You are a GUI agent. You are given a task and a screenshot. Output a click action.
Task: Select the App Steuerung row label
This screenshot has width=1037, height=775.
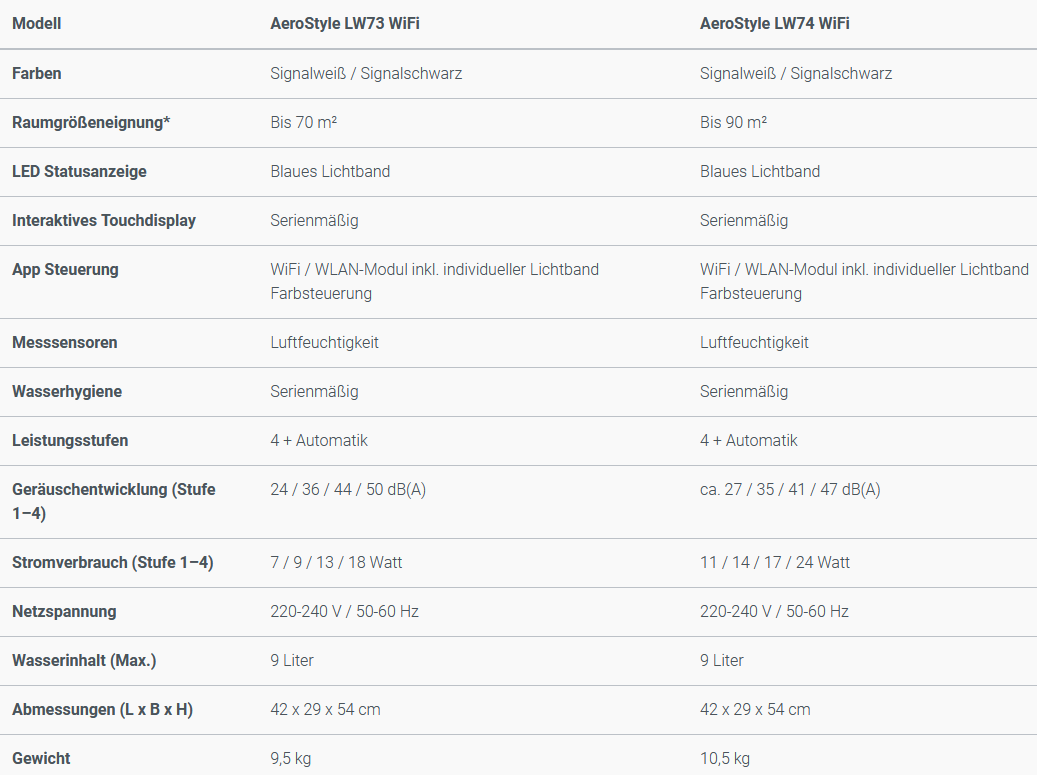click(x=65, y=269)
